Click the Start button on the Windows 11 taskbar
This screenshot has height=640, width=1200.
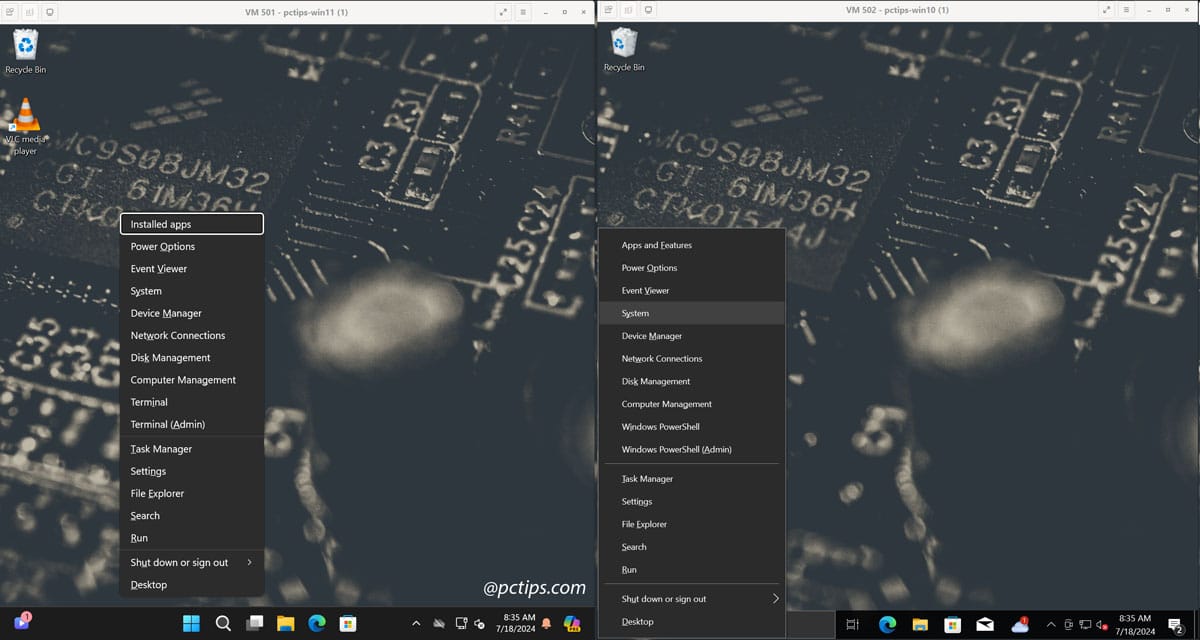coord(191,622)
